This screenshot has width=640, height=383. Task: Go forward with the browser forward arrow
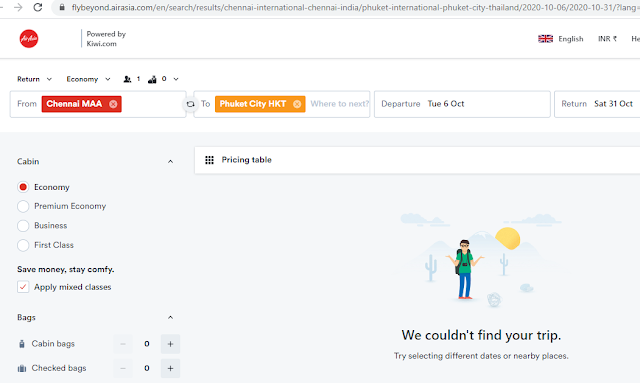pyautogui.click(x=18, y=7)
